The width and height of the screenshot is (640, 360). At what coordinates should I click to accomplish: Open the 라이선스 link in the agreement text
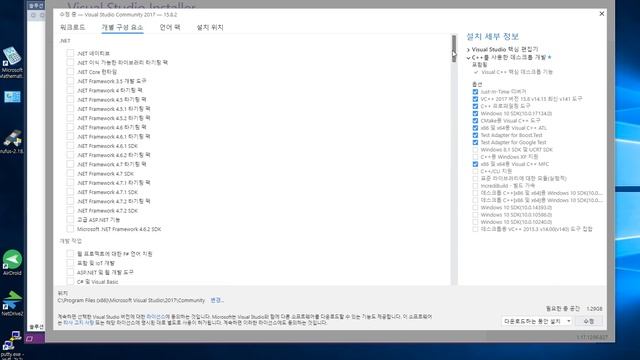coord(156,316)
